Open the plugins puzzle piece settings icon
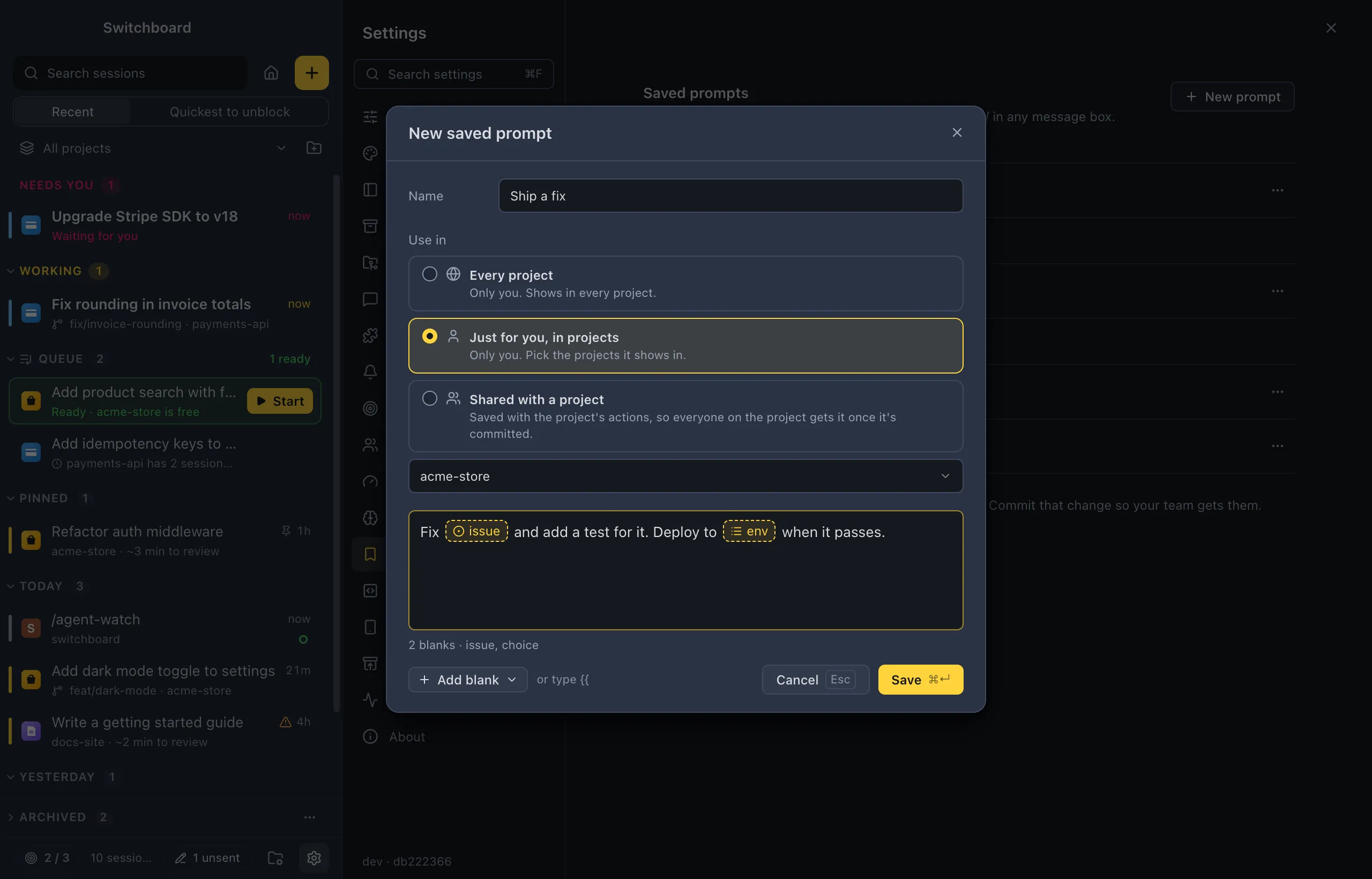 pyautogui.click(x=370, y=336)
